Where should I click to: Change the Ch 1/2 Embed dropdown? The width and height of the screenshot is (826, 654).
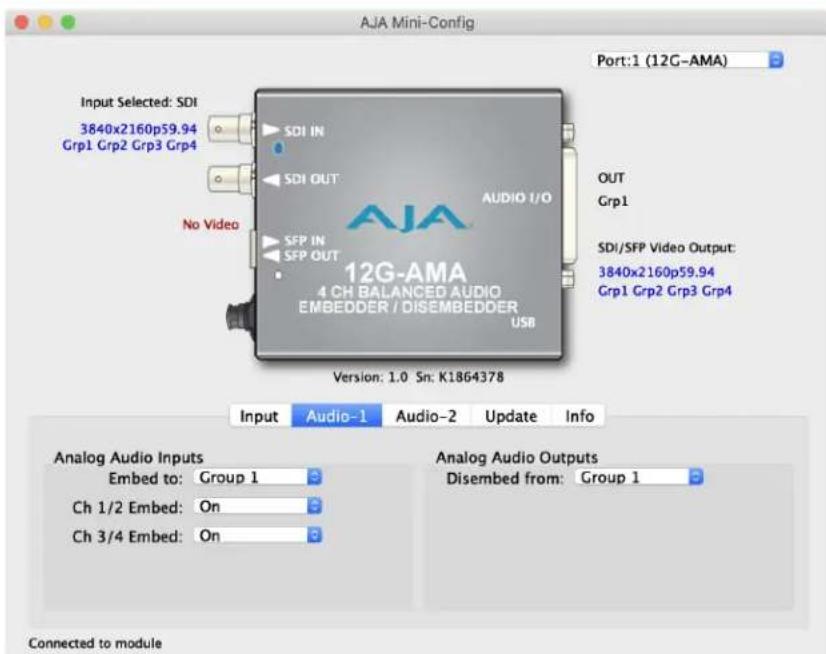(258, 506)
